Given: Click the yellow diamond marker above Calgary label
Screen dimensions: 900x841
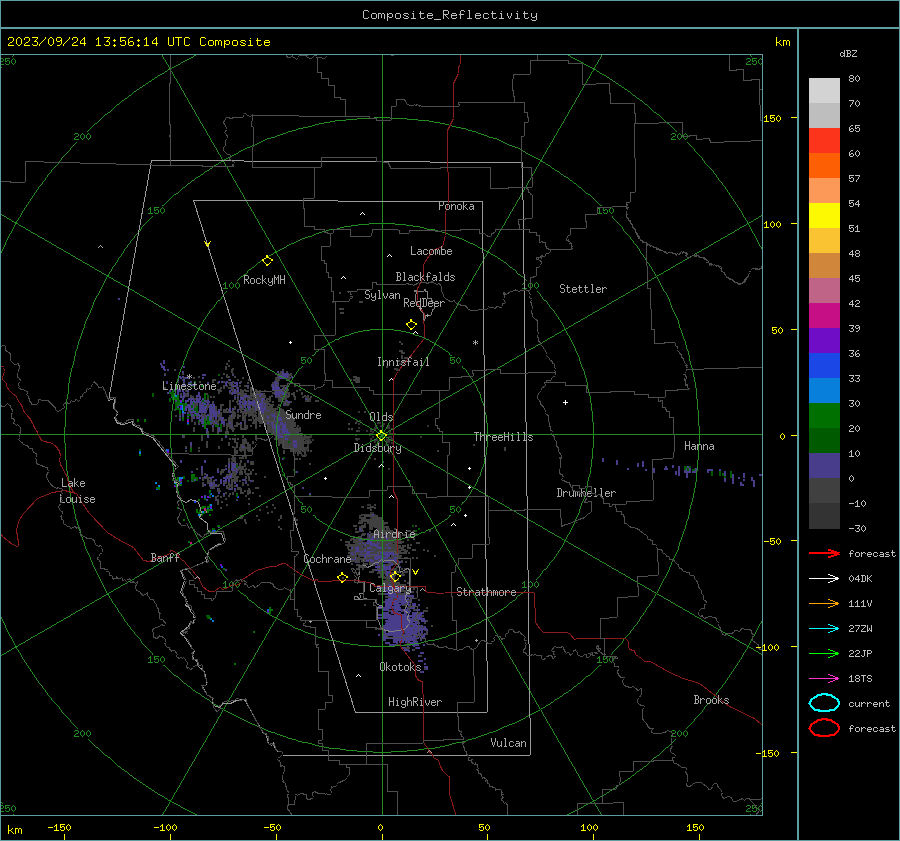Looking at the screenshot, I should coord(395,576).
